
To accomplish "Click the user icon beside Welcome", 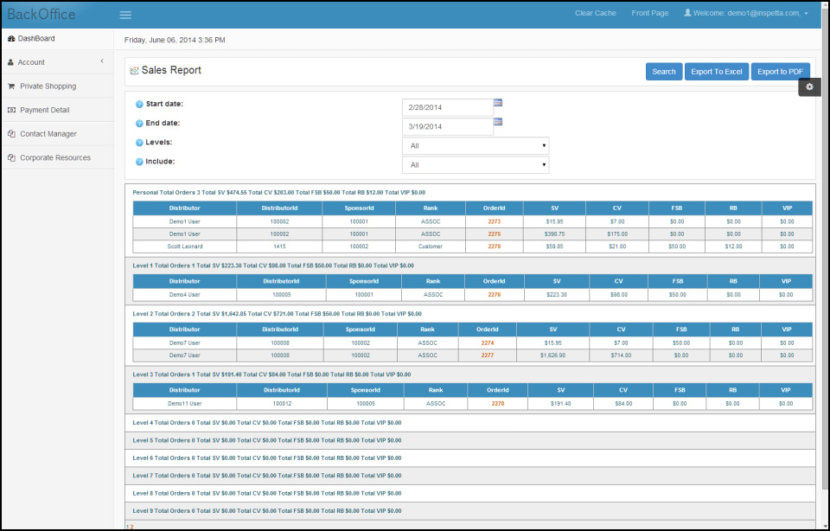I will [x=687, y=13].
